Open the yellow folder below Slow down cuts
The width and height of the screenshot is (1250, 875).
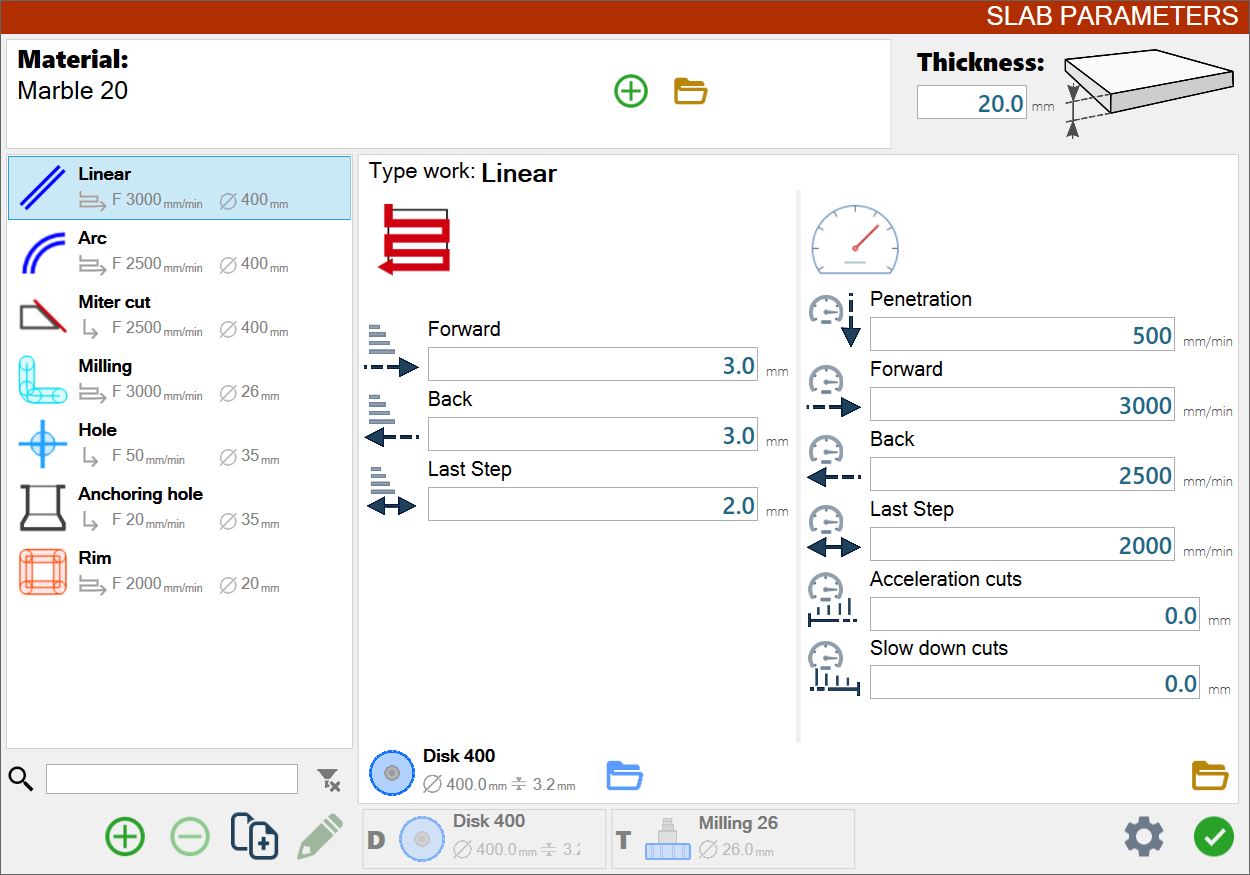point(1209,775)
